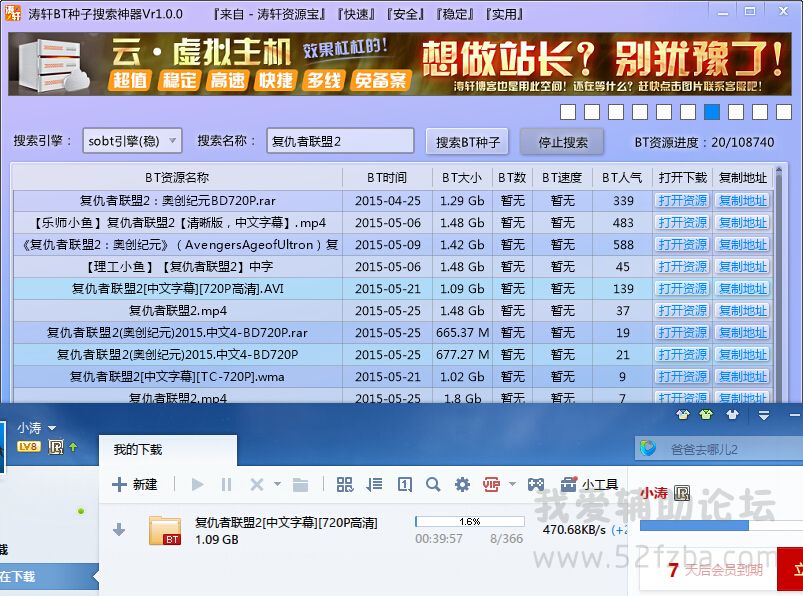Click the magnifier search icon in download toolbar
Viewport: 803px width, 596px height.
click(x=433, y=485)
